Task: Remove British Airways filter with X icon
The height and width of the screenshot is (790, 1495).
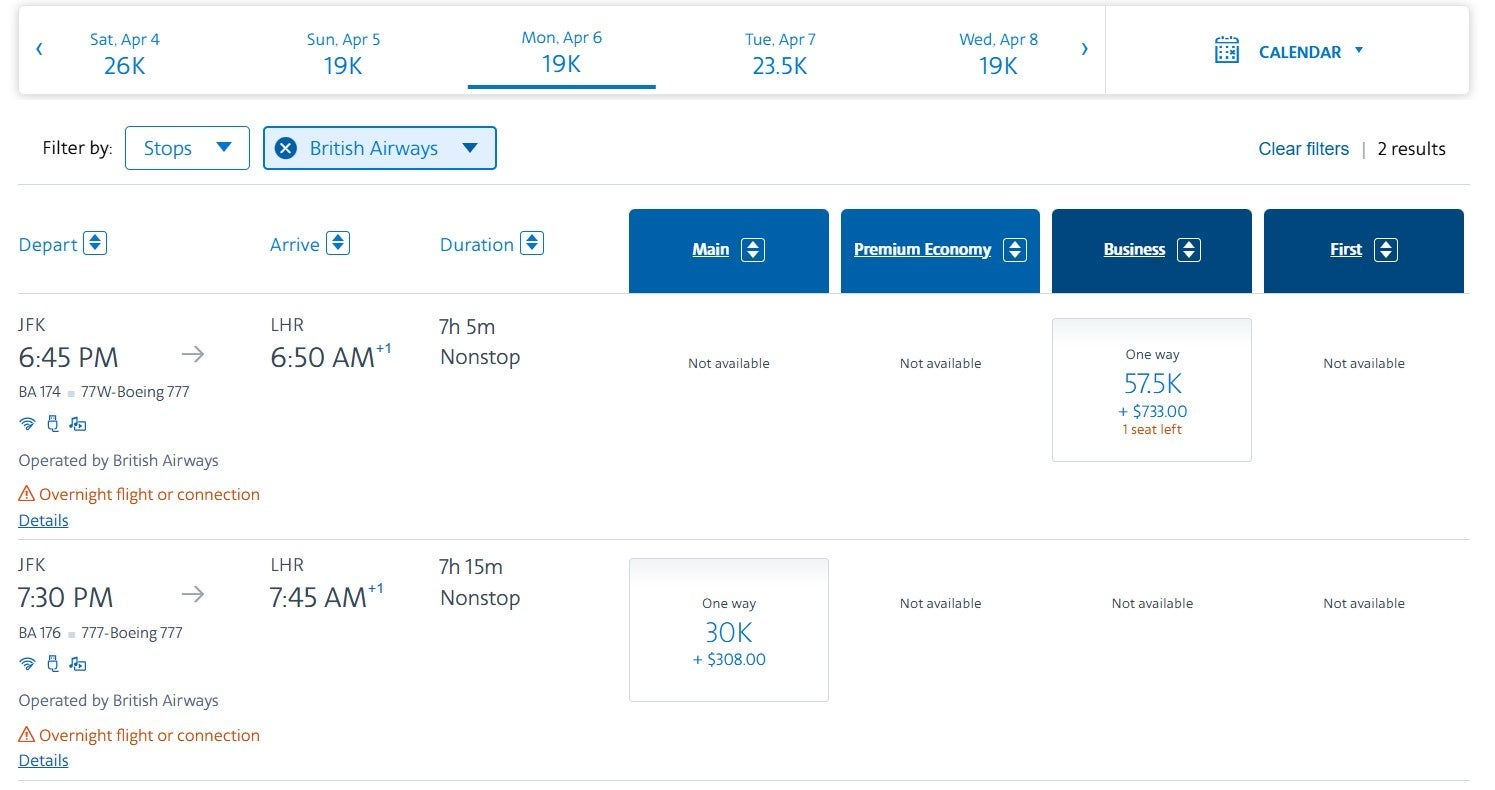Action: pos(286,148)
